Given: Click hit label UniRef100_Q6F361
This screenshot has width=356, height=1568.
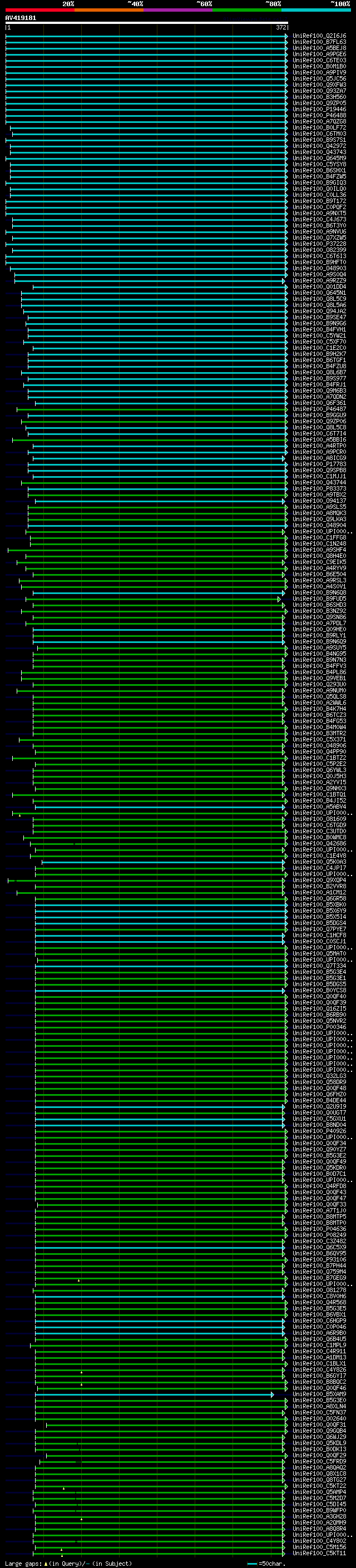Looking at the screenshot, I should (319, 403).
